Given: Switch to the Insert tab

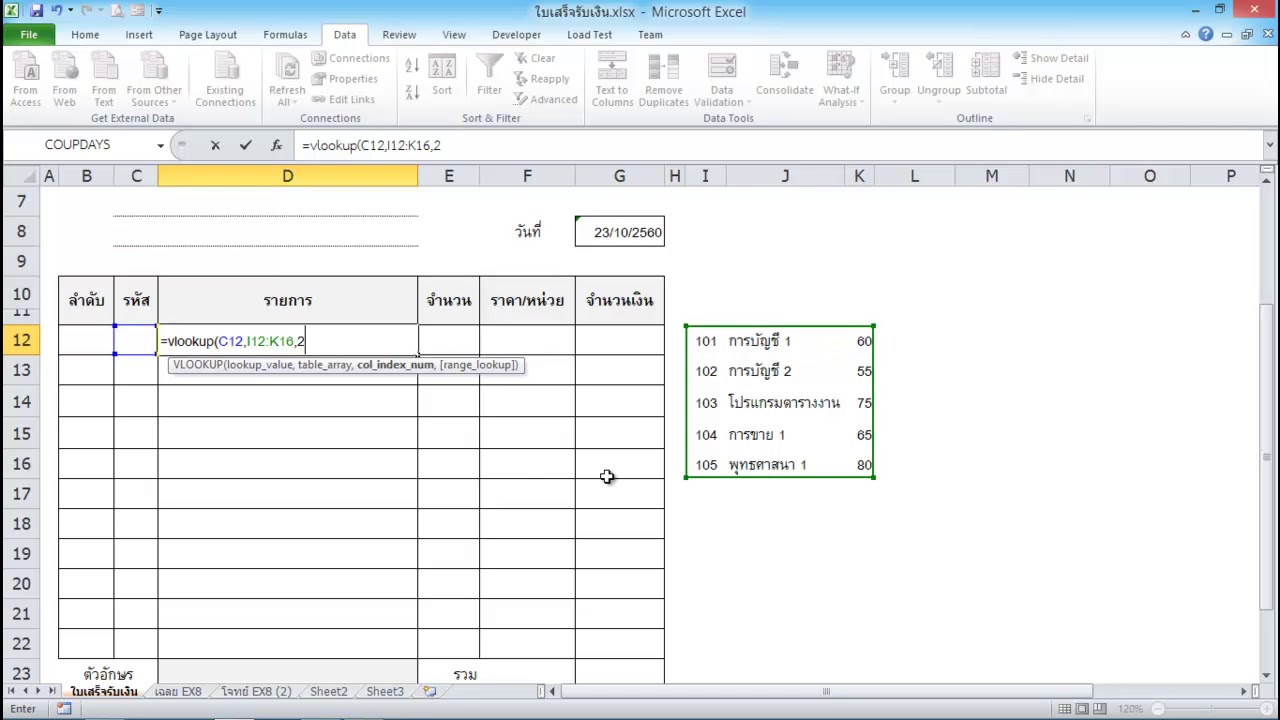Looking at the screenshot, I should 139,34.
